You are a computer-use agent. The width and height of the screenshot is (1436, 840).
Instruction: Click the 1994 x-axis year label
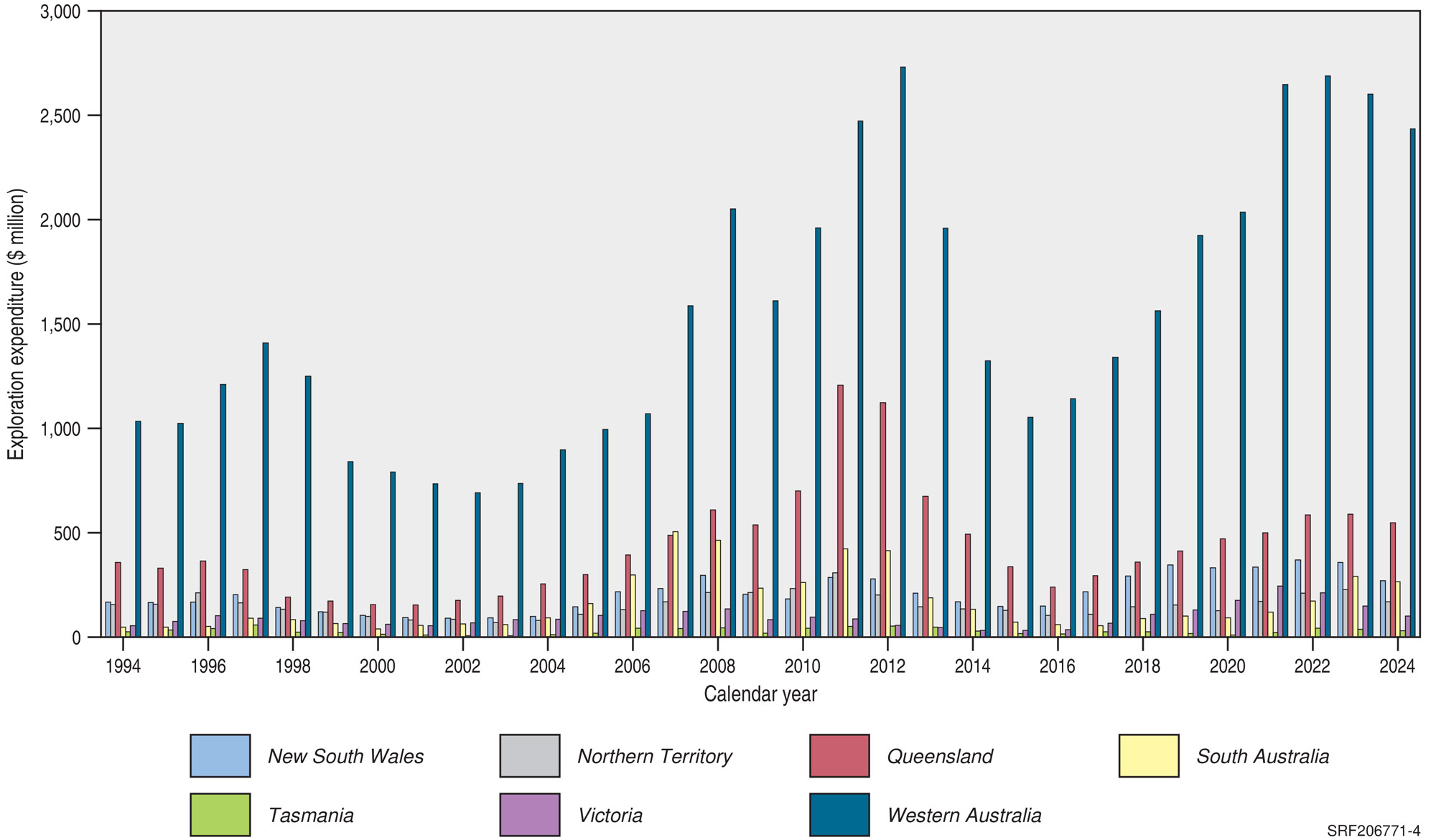pos(123,666)
